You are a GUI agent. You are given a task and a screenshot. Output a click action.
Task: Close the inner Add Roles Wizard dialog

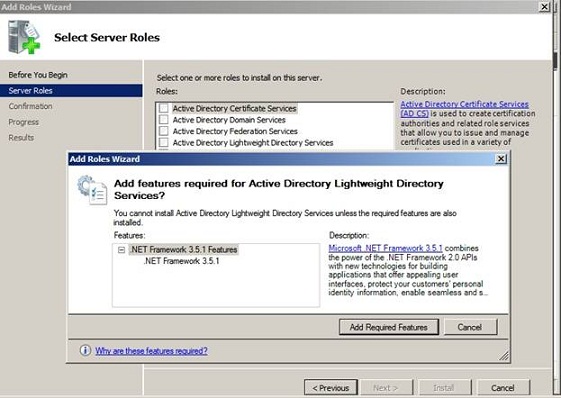[501, 159]
